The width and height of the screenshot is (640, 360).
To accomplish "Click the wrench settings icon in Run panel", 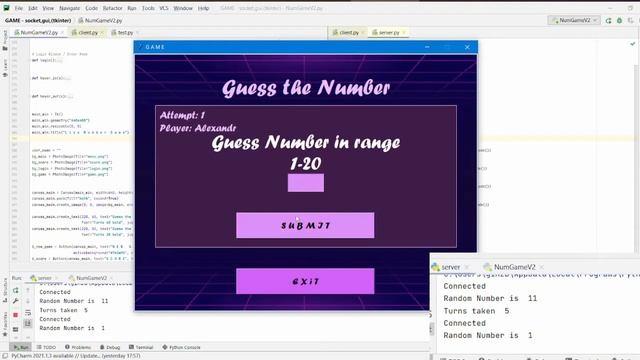I will click(x=16, y=301).
